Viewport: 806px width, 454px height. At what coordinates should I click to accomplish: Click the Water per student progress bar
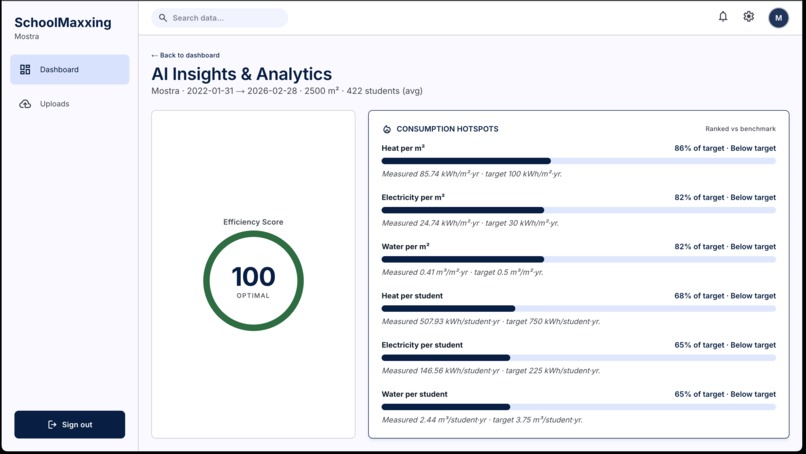point(578,407)
